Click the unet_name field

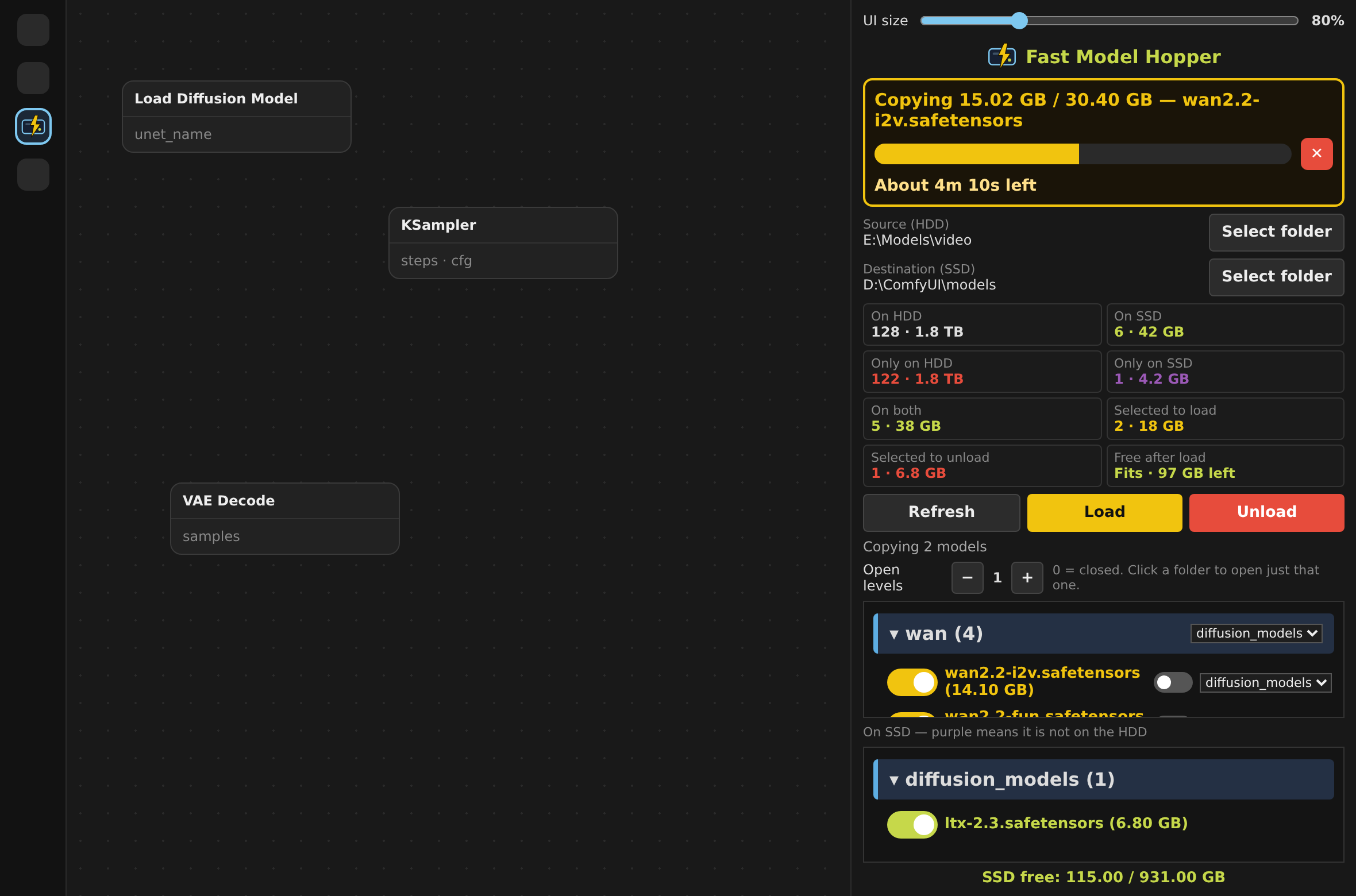(x=237, y=134)
